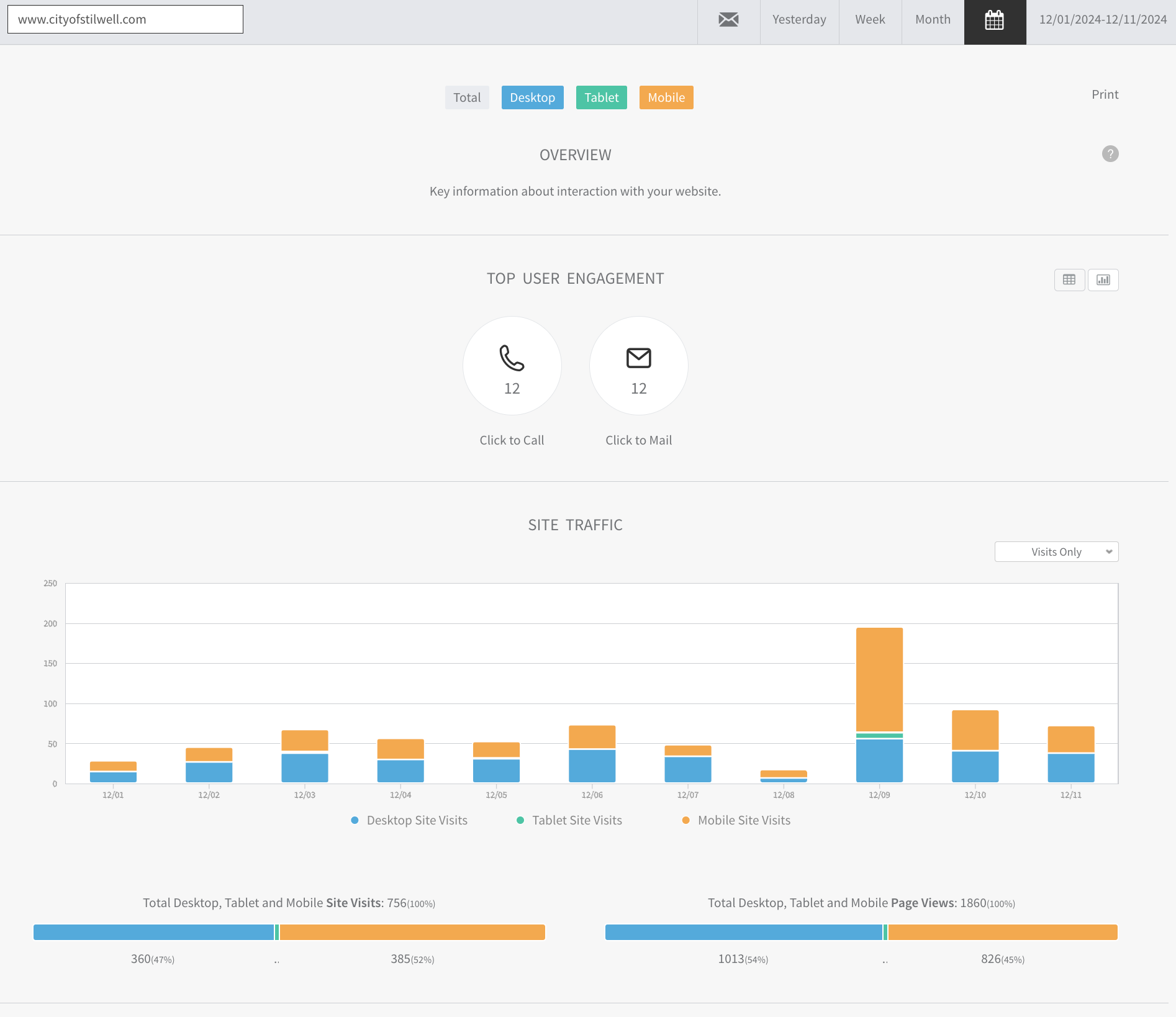
Task: Click the website URL input field
Action: click(125, 19)
